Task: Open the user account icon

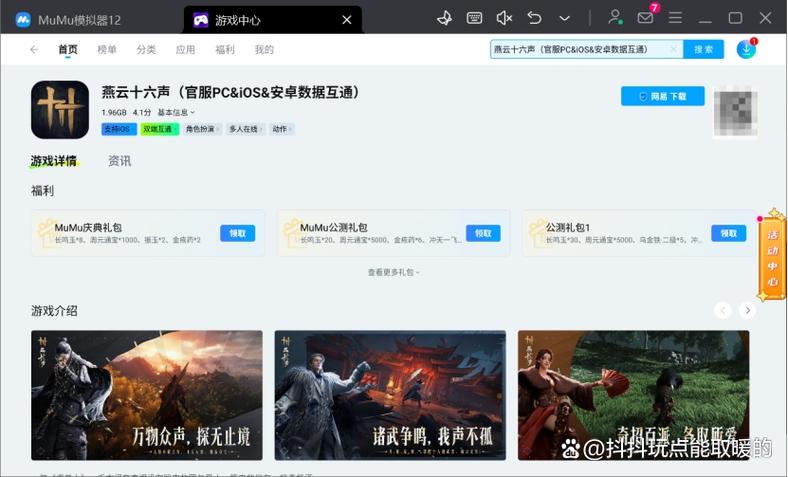Action: click(615, 18)
